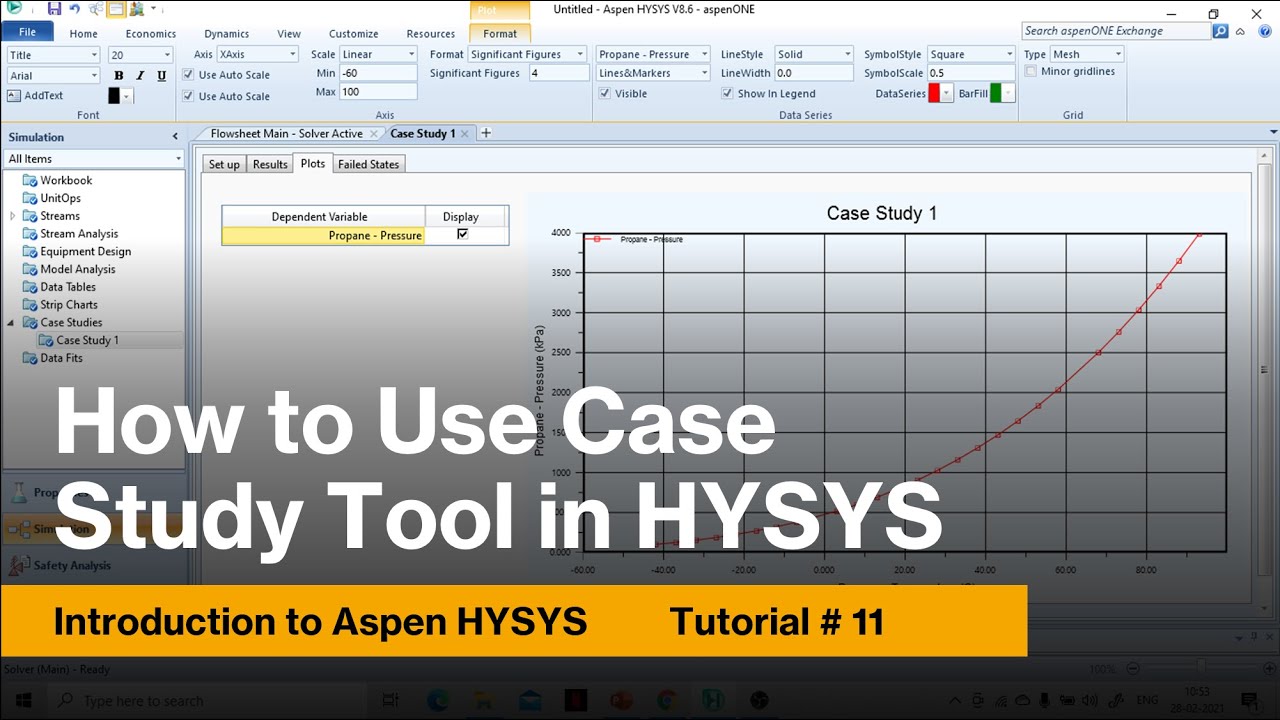1280x720 pixels.
Task: Click the Data Fits folder icon
Action: 30,358
